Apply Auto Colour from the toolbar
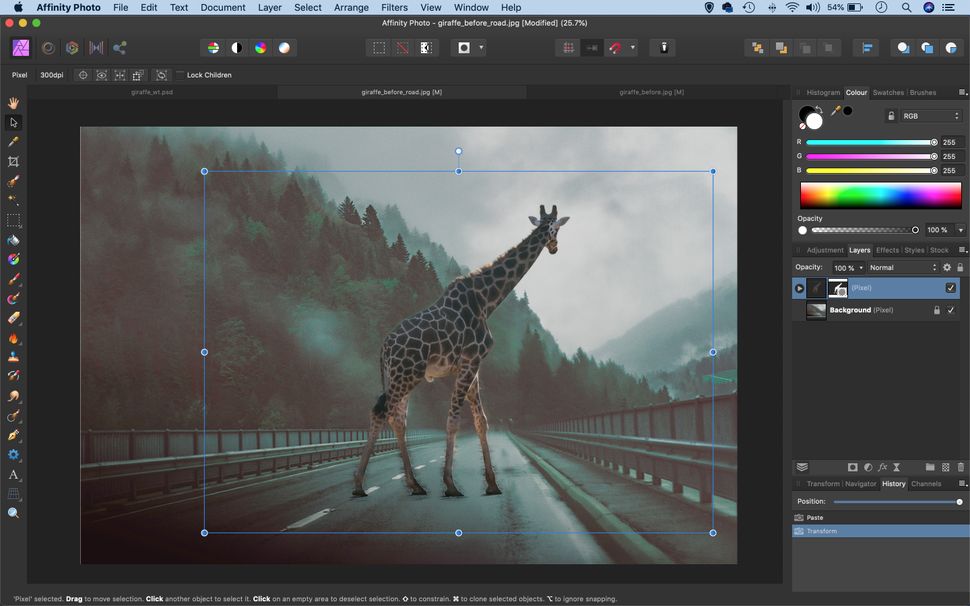The width and height of the screenshot is (970, 606). [x=260, y=47]
